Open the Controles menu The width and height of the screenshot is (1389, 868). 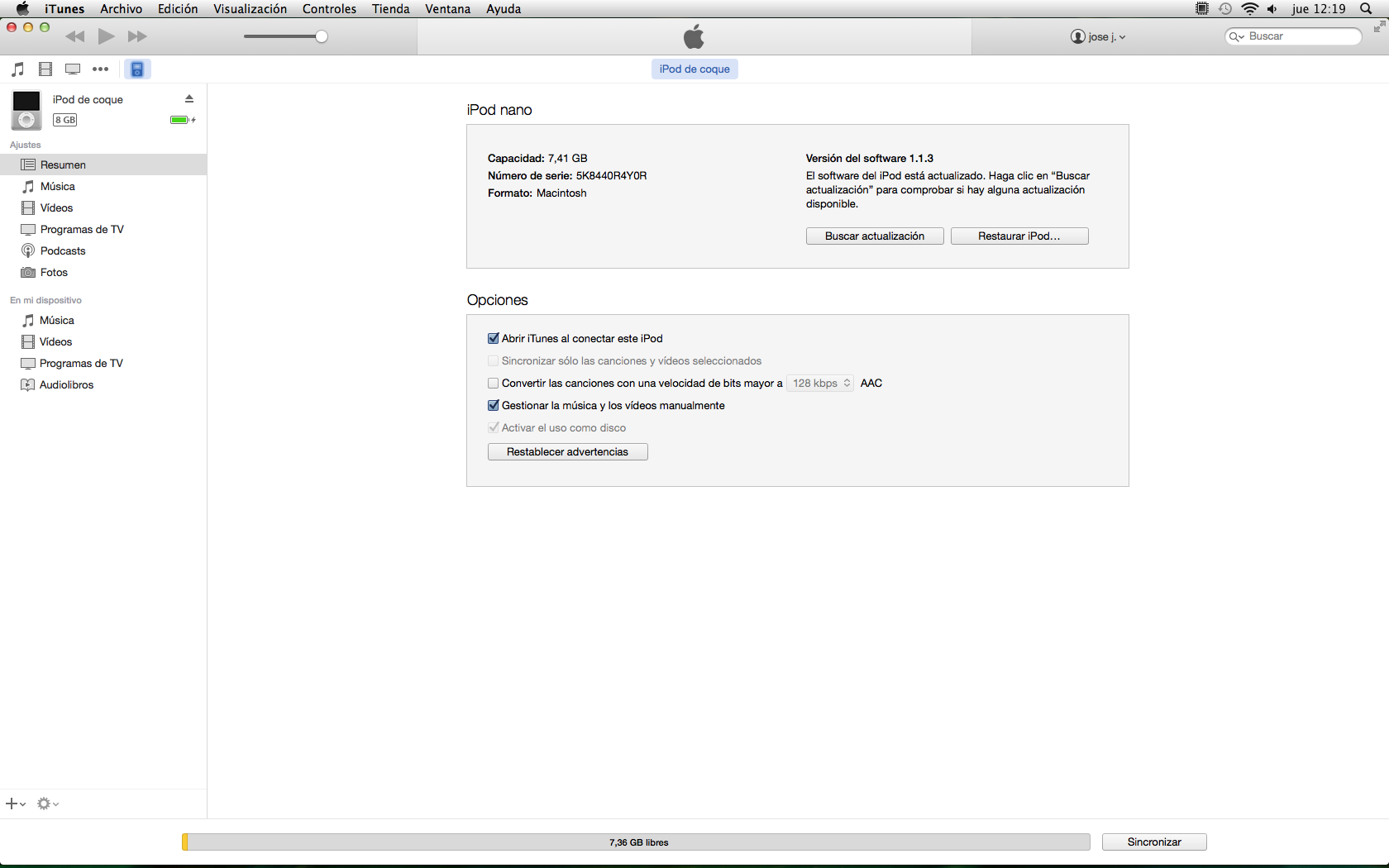tap(330, 9)
